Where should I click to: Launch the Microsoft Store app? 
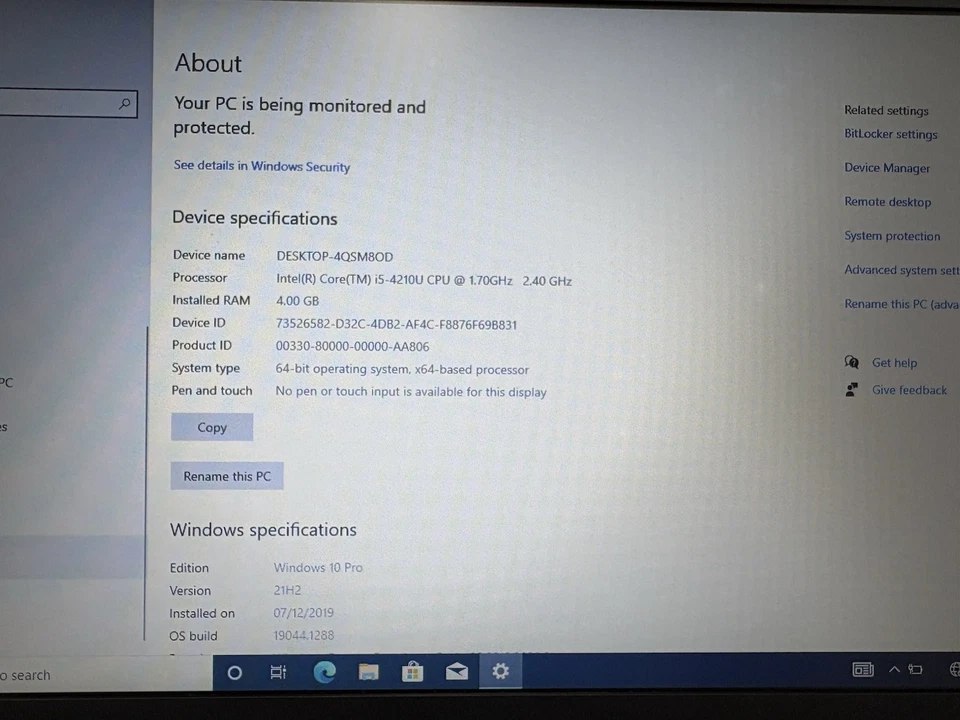(412, 672)
